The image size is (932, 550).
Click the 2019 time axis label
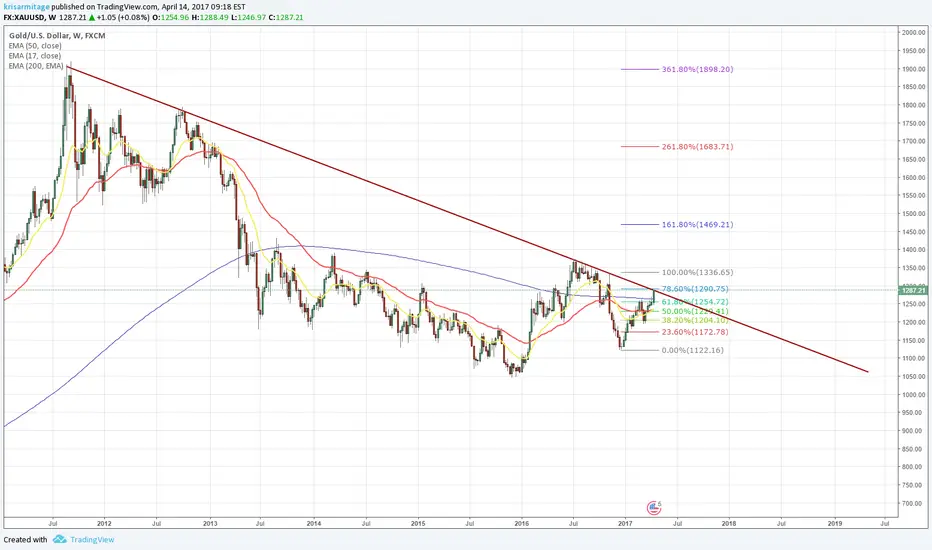pos(835,524)
